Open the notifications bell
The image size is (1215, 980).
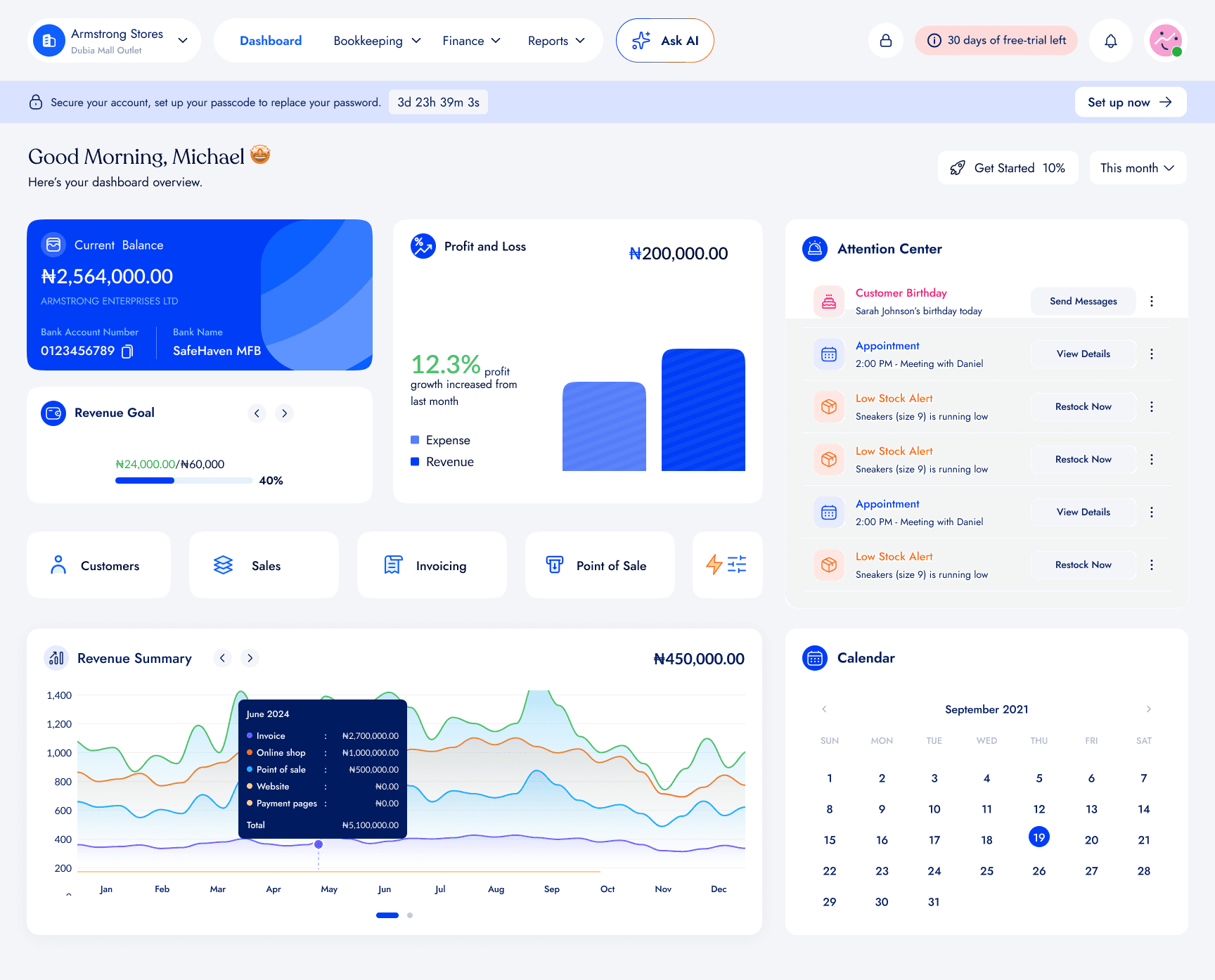1111,41
